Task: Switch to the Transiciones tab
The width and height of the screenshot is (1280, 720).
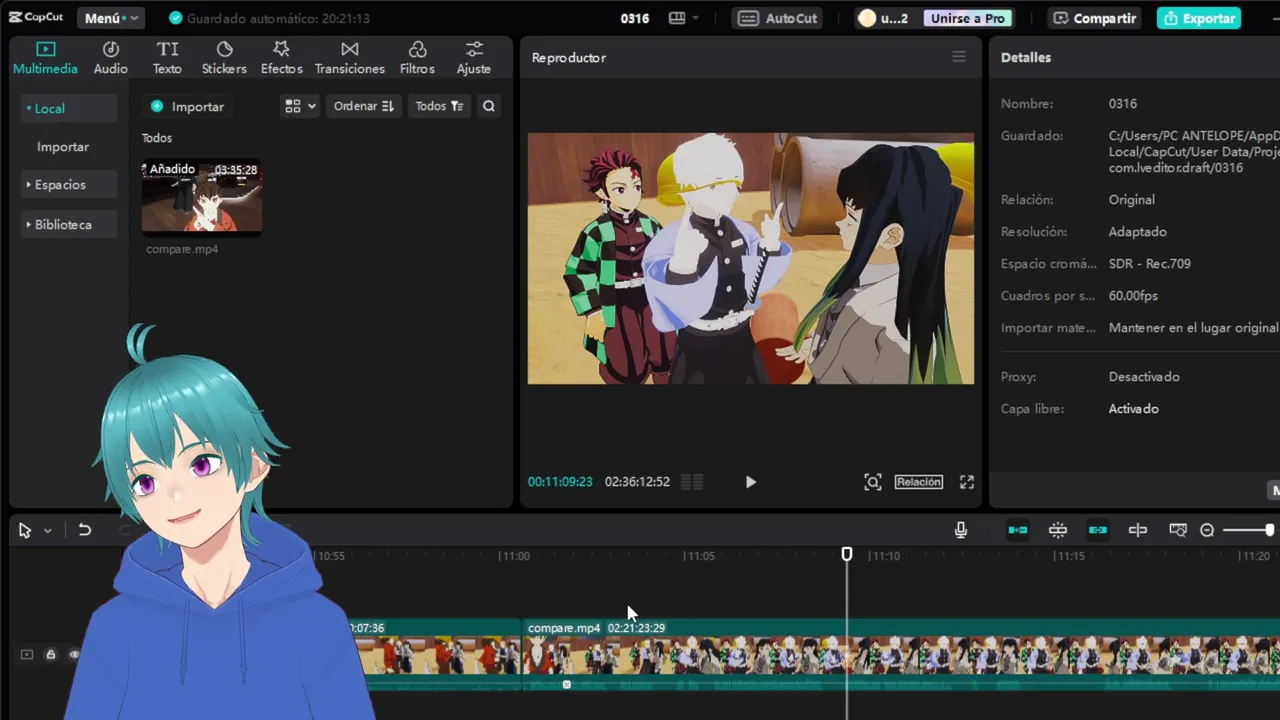Action: click(349, 58)
